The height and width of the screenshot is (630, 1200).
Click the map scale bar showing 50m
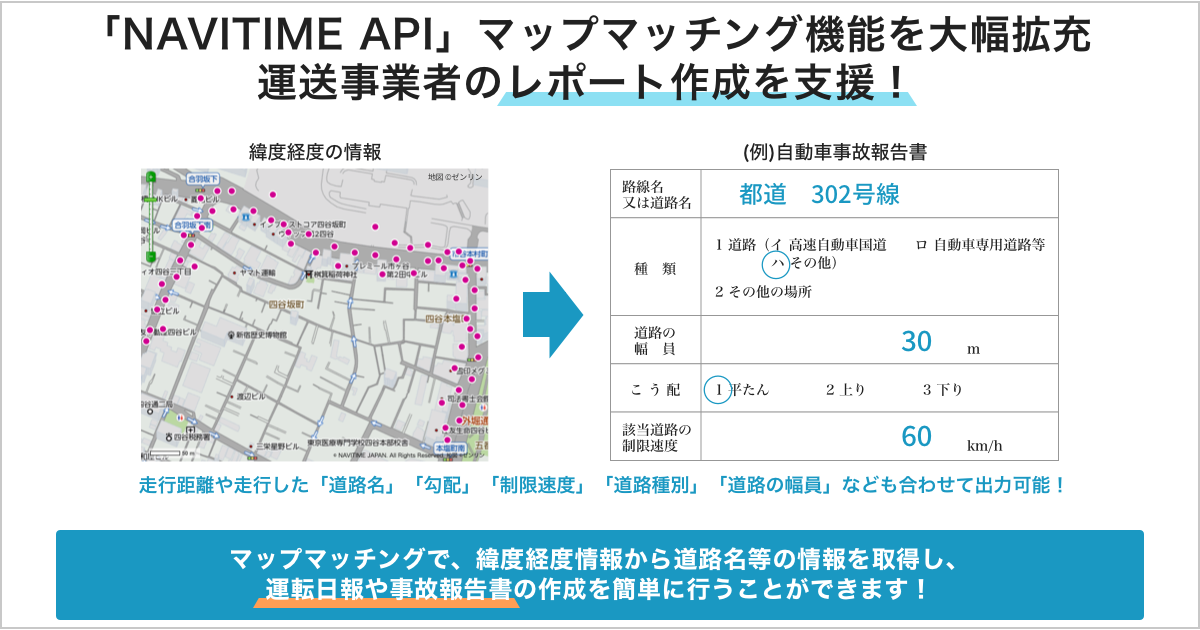pos(164,453)
